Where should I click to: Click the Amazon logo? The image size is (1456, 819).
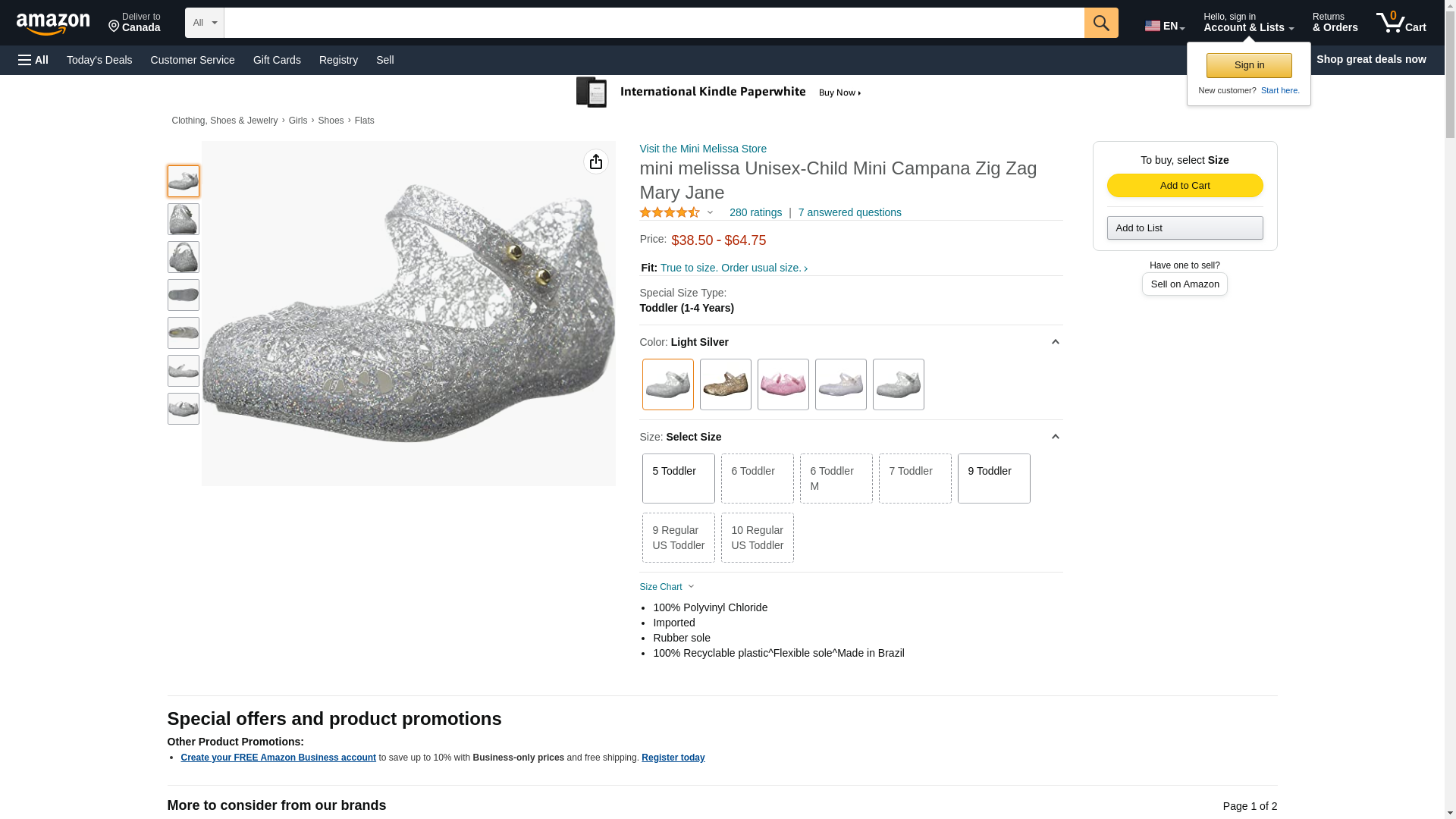point(53,24)
